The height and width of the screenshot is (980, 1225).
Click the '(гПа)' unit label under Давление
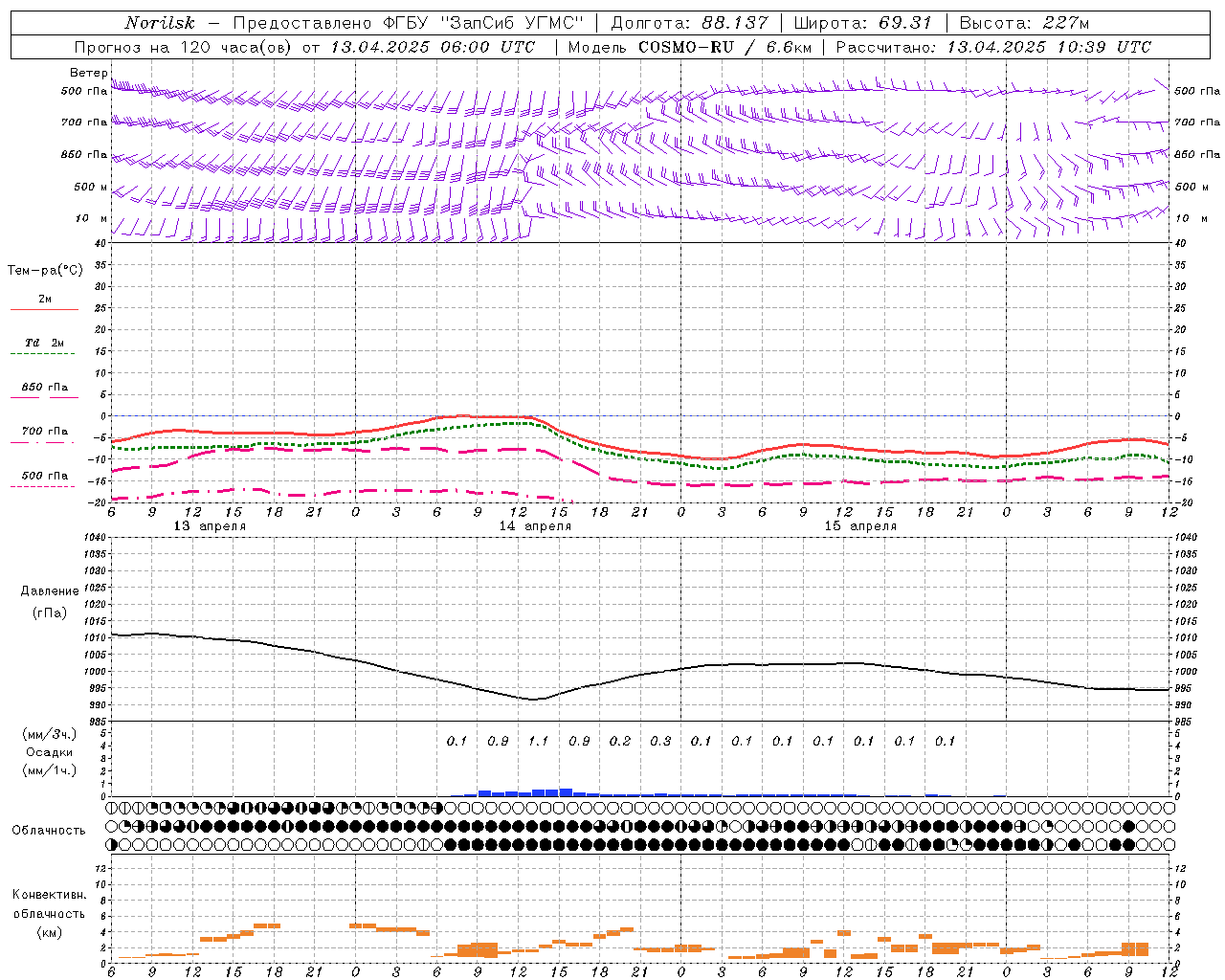[x=50, y=612]
